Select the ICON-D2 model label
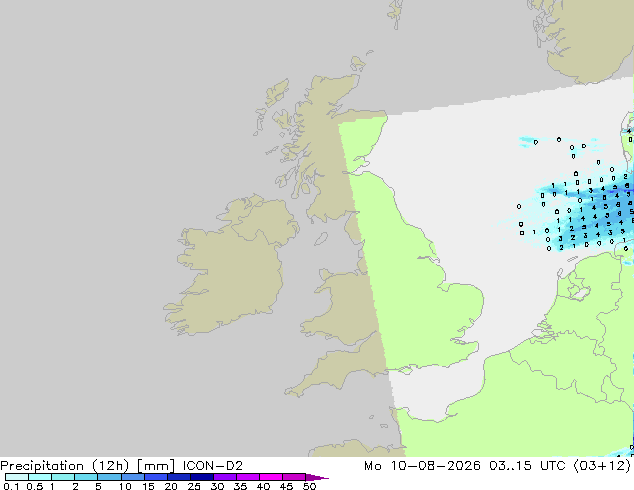 point(213,466)
